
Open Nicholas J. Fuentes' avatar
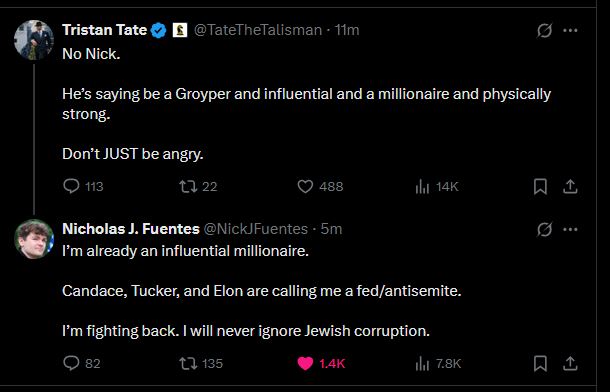(x=34, y=239)
